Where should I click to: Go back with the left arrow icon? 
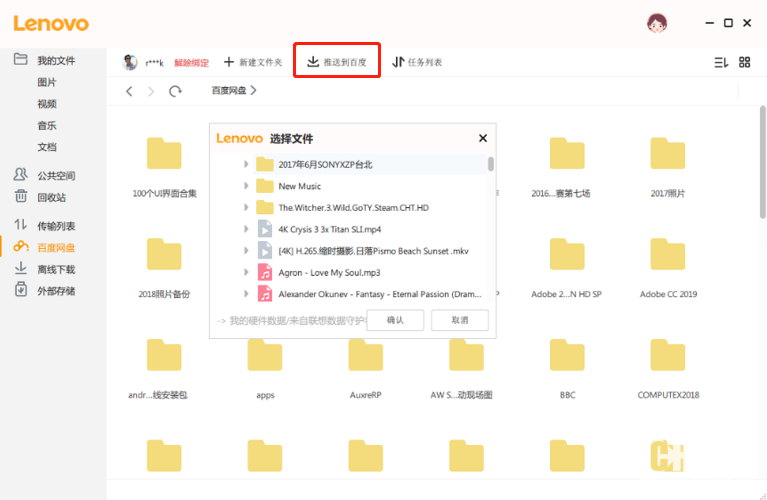pyautogui.click(x=129, y=91)
